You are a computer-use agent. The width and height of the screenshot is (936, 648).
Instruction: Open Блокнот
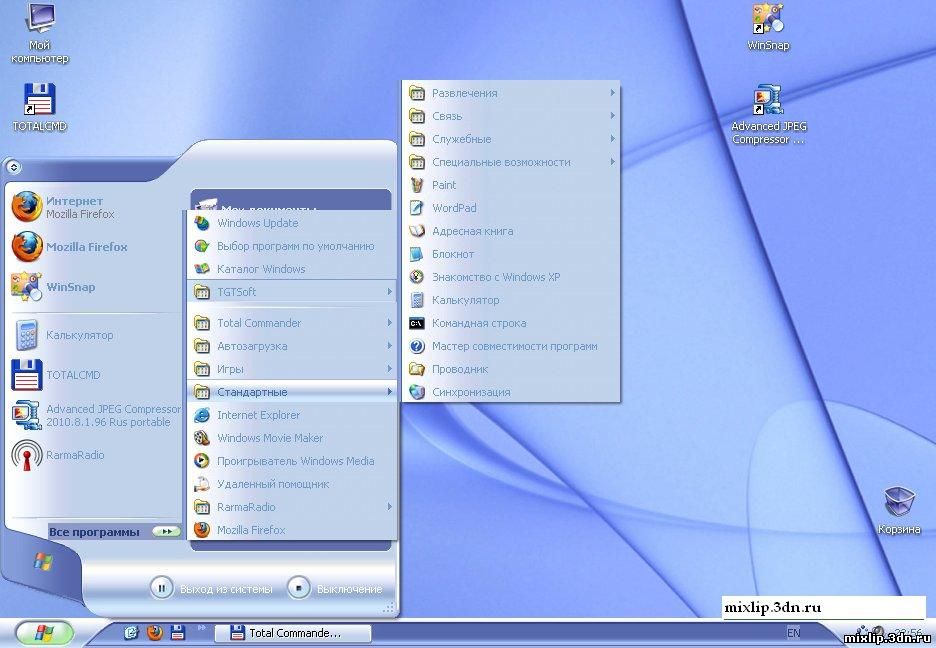tap(511, 254)
